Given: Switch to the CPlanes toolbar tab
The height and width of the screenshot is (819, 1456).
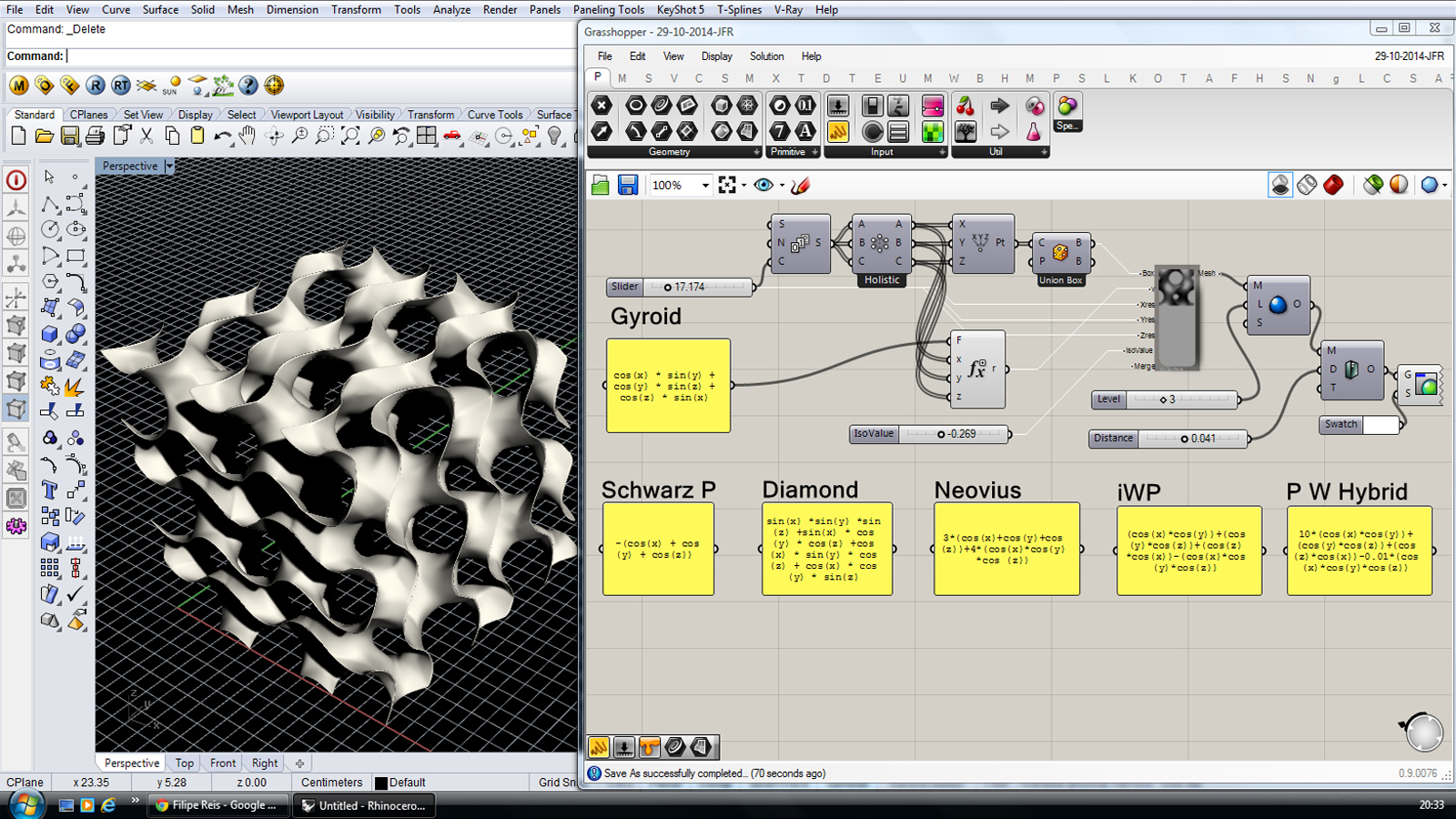Looking at the screenshot, I should pos(88,115).
